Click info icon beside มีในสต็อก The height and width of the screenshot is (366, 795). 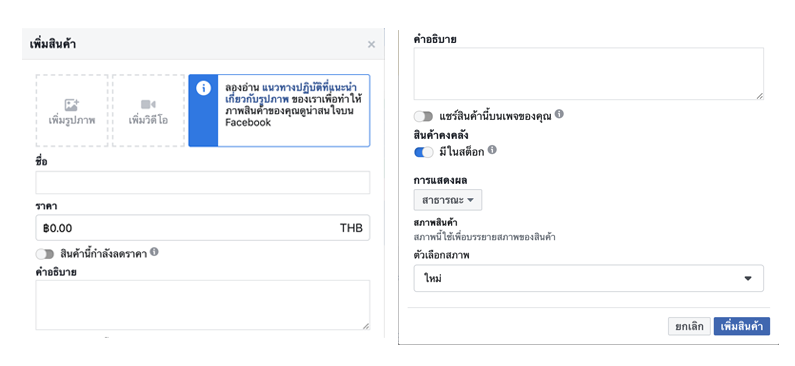[492, 150]
